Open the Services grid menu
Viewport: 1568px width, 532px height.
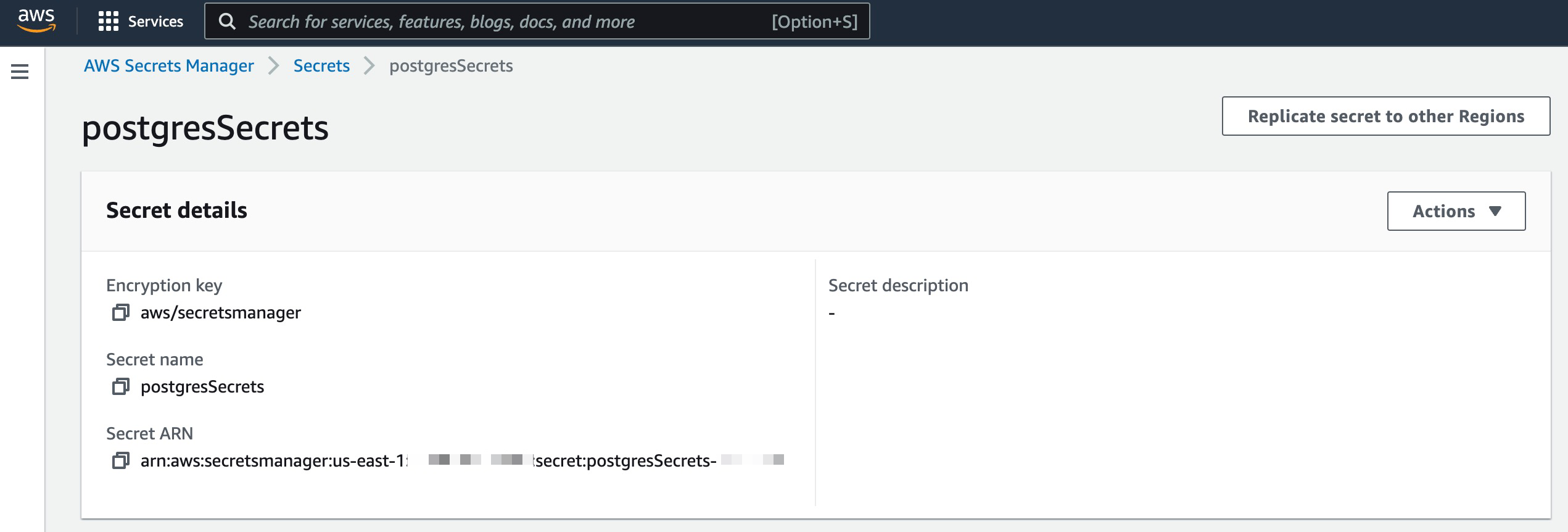coord(141,20)
